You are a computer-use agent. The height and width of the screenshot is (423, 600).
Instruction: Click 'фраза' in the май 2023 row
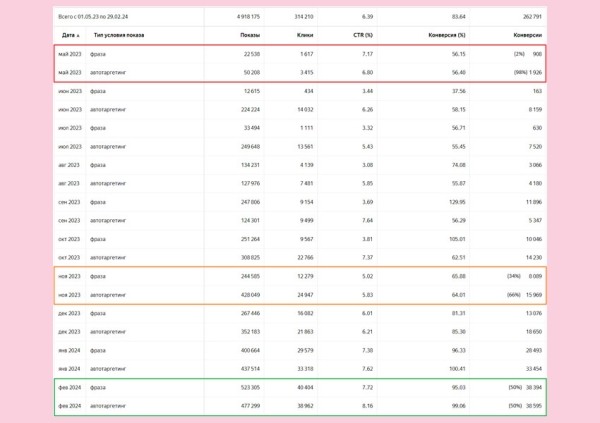click(x=98, y=54)
